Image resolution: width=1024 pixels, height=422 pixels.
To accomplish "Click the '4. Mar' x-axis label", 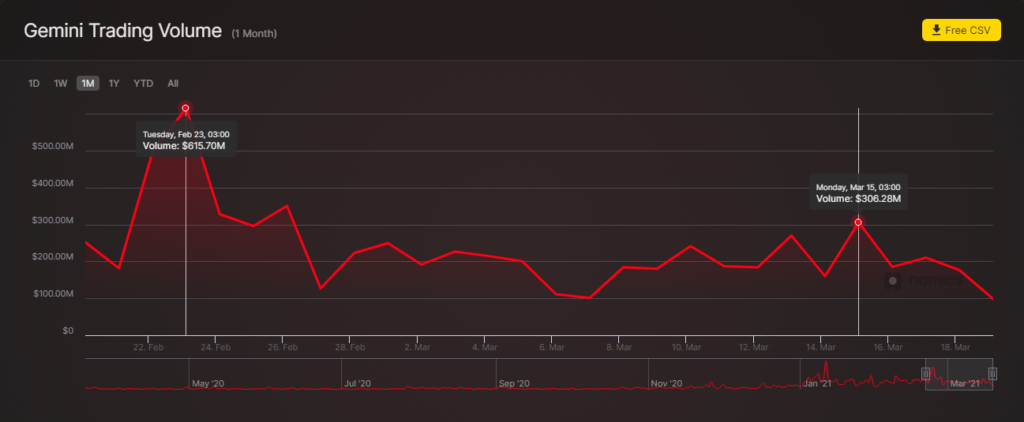I will click(x=485, y=347).
